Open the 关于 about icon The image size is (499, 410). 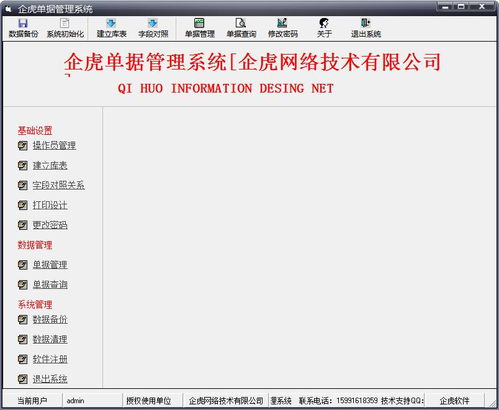pyautogui.click(x=324, y=23)
